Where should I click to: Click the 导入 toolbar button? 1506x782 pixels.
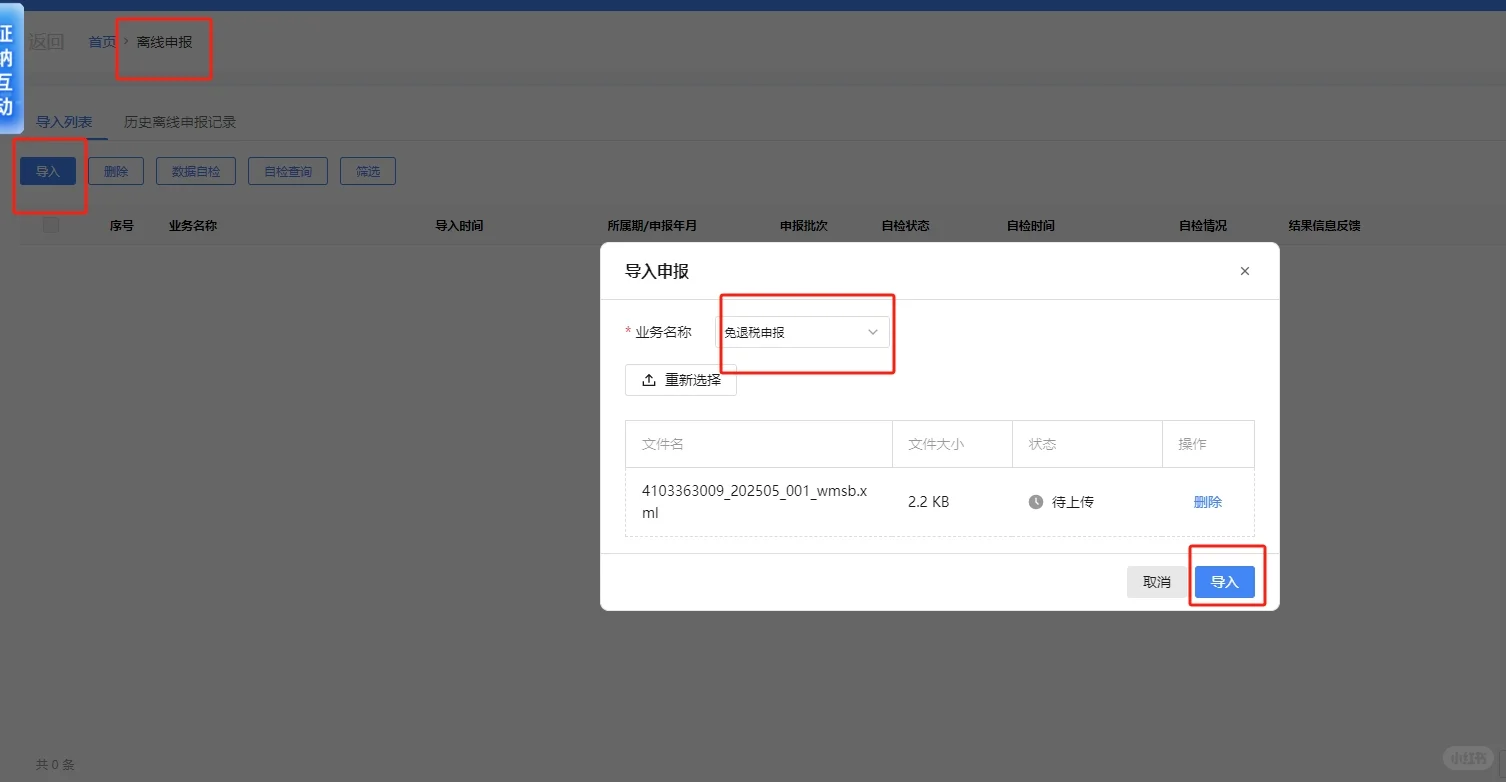click(x=47, y=170)
